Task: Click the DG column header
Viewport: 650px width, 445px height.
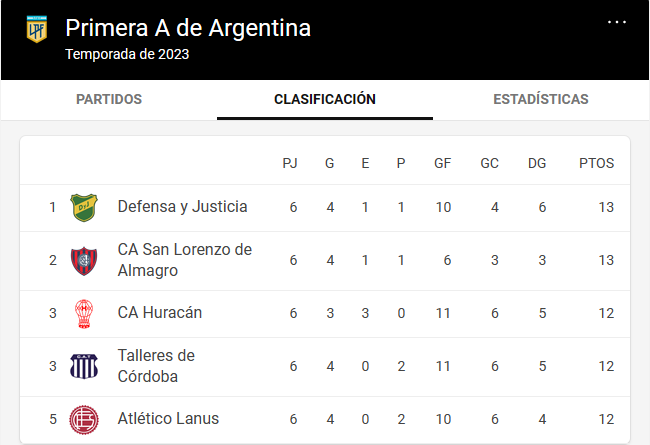Action: click(537, 163)
